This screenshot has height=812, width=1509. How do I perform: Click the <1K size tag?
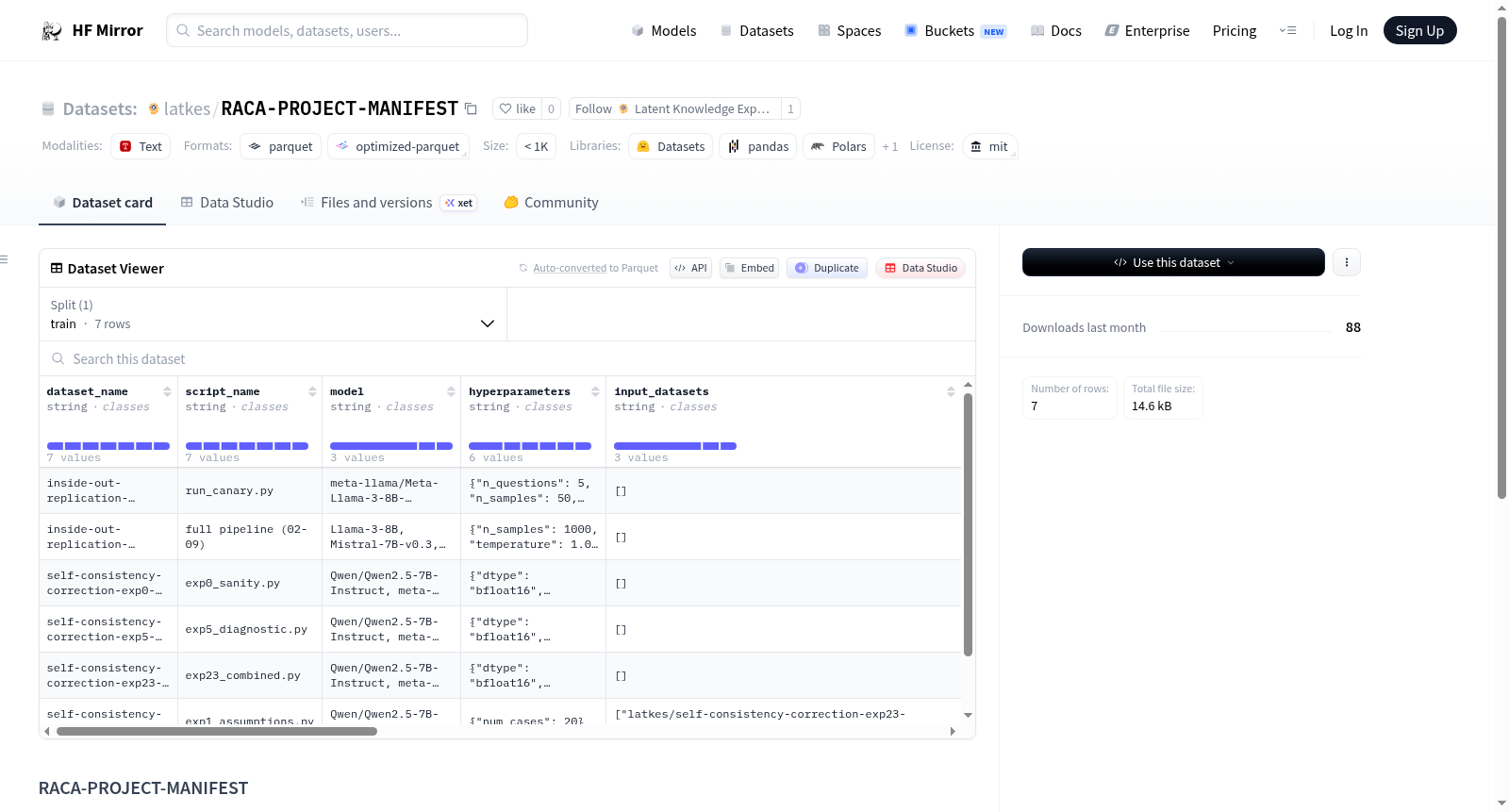point(536,146)
